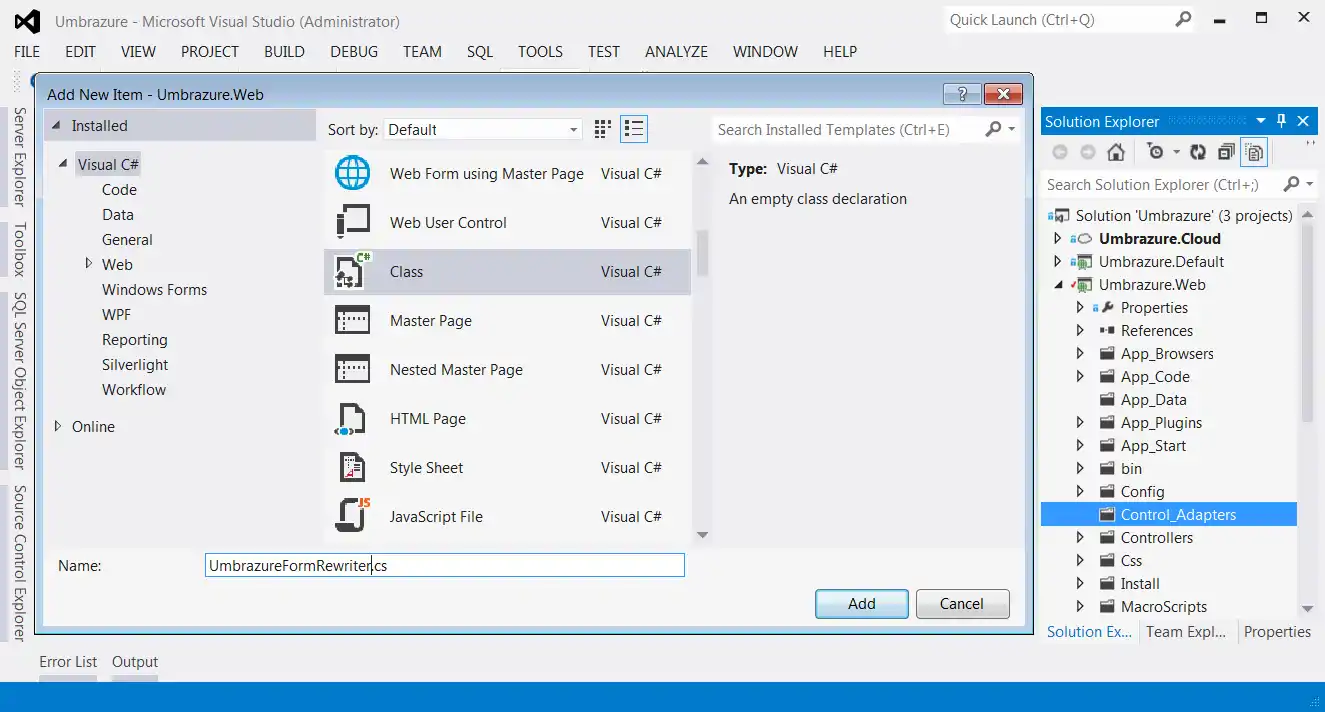Select the Style Sheet template icon

352,467
